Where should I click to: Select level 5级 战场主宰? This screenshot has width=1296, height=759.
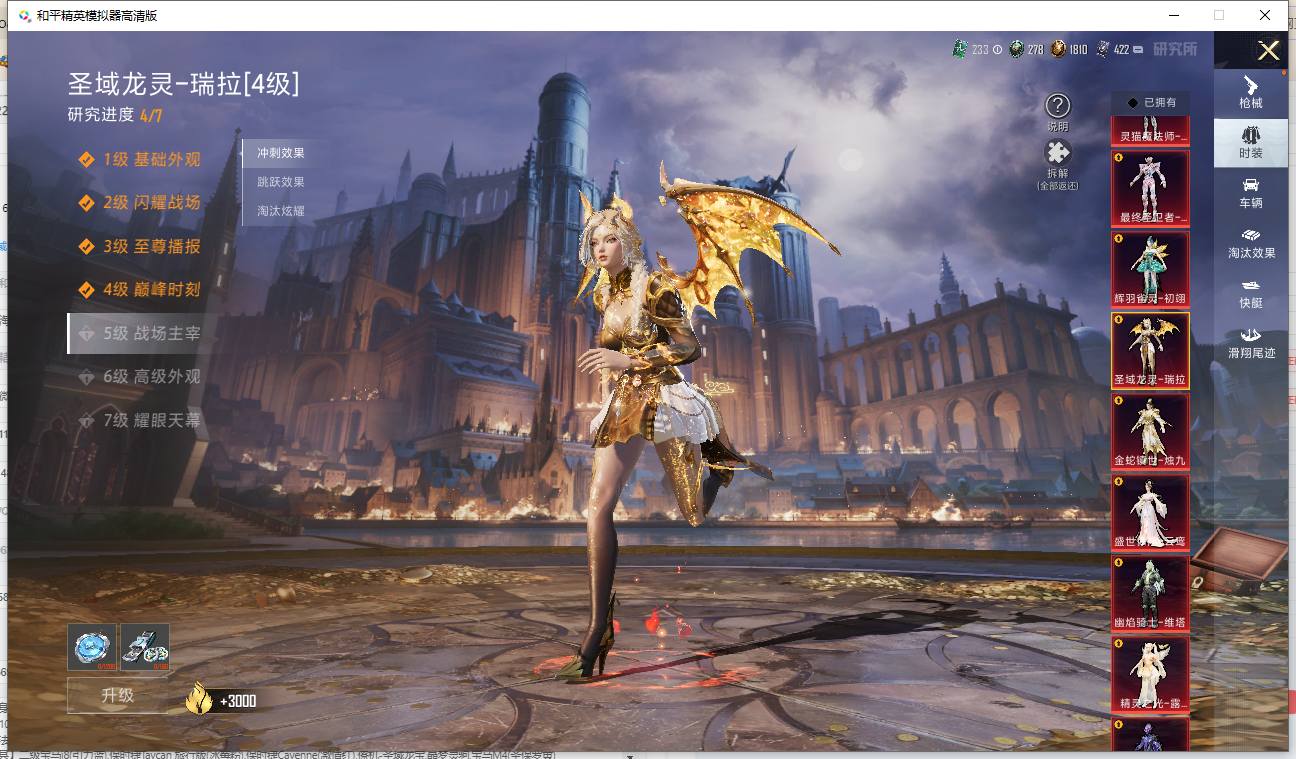[140, 333]
